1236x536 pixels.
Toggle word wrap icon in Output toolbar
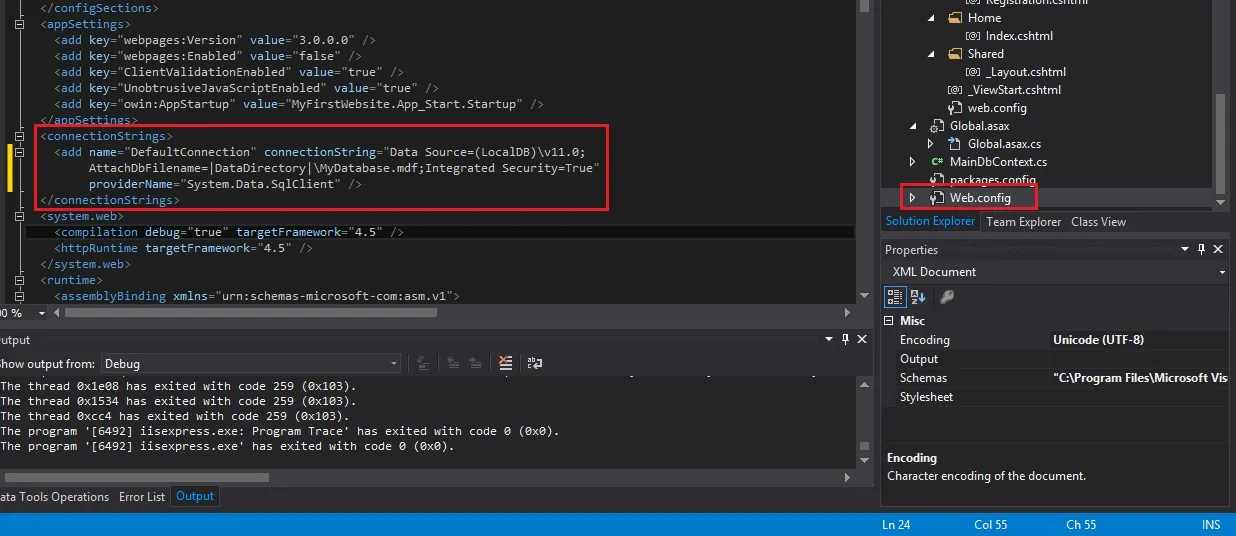click(535, 363)
